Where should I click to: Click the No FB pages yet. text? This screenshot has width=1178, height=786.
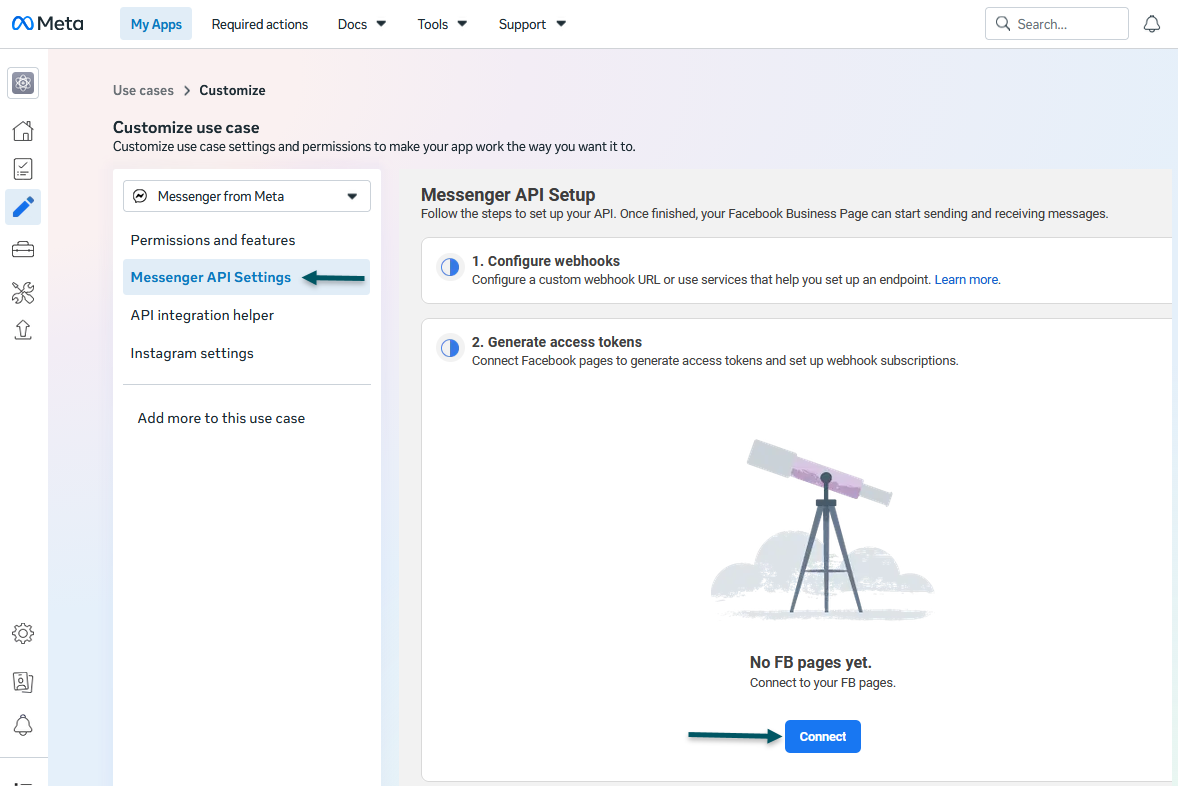811,662
